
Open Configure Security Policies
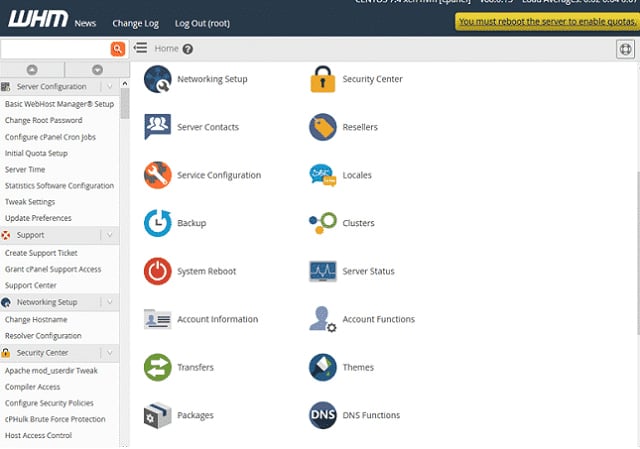coord(49,403)
